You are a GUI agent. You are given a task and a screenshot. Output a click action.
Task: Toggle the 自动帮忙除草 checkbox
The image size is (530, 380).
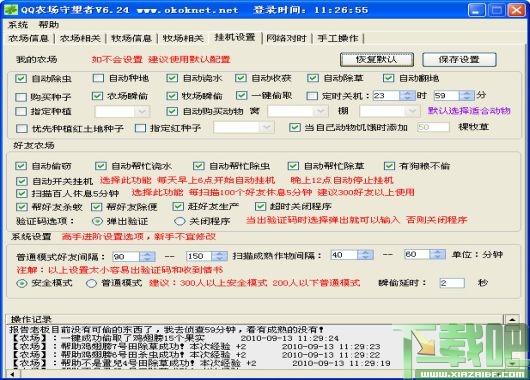[x=293, y=166]
